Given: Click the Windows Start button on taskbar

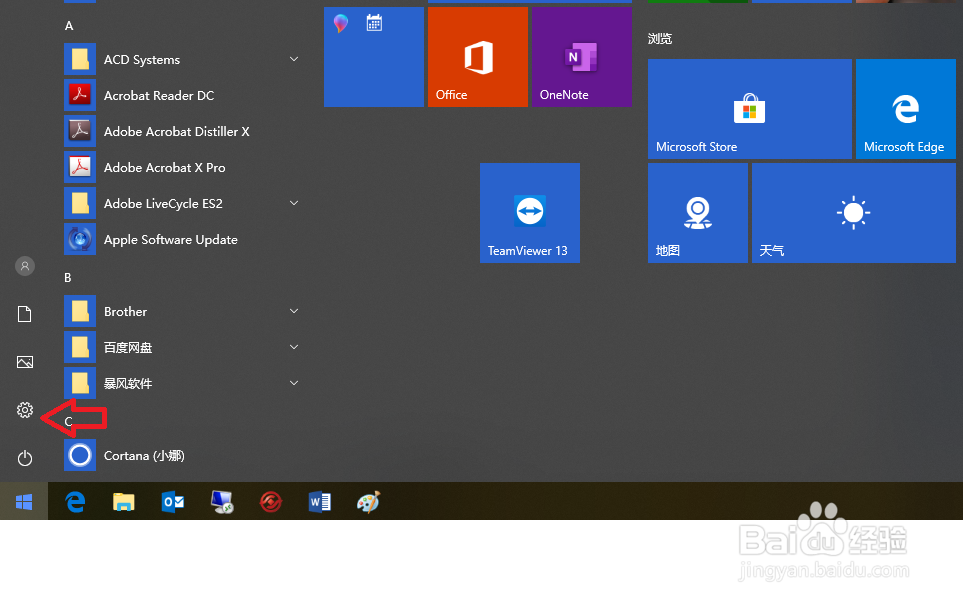Looking at the screenshot, I should point(24,502).
